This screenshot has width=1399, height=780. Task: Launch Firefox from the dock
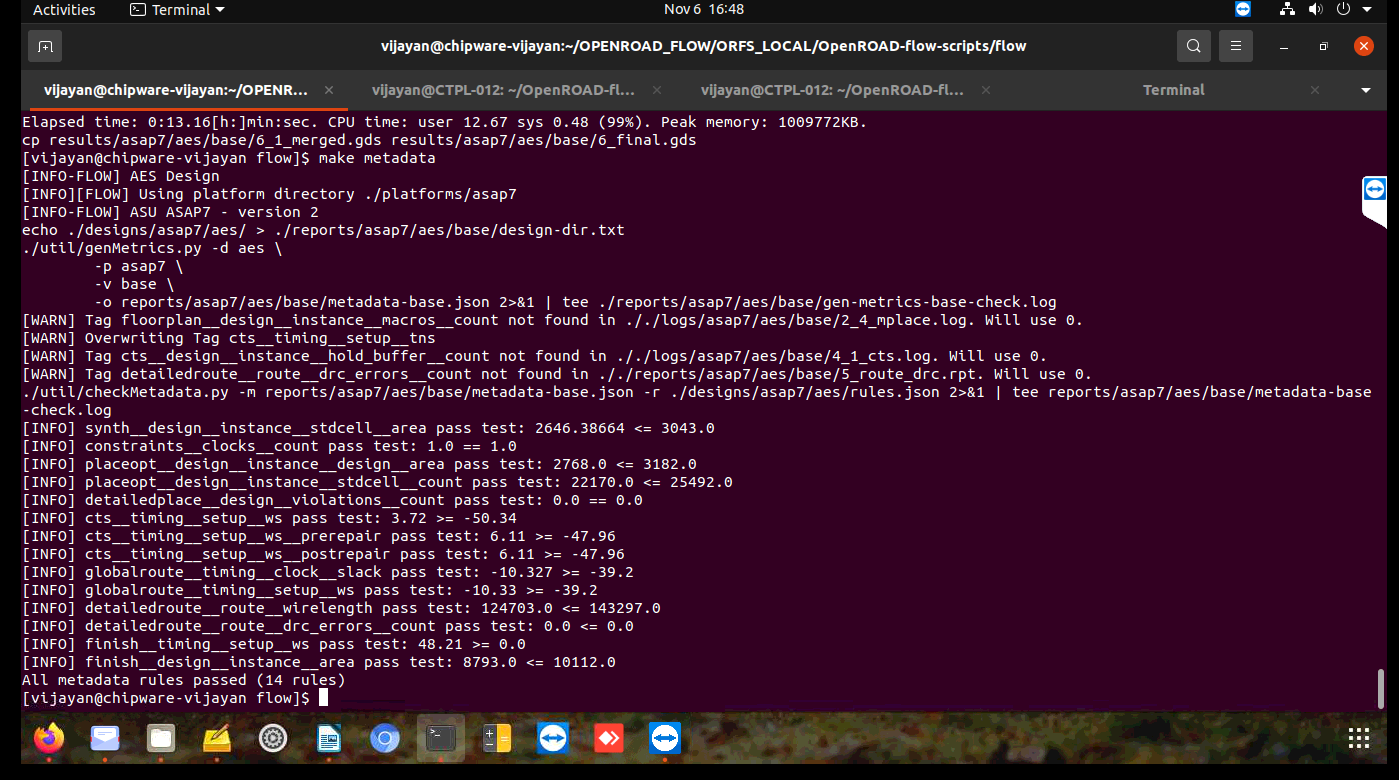pyautogui.click(x=48, y=738)
